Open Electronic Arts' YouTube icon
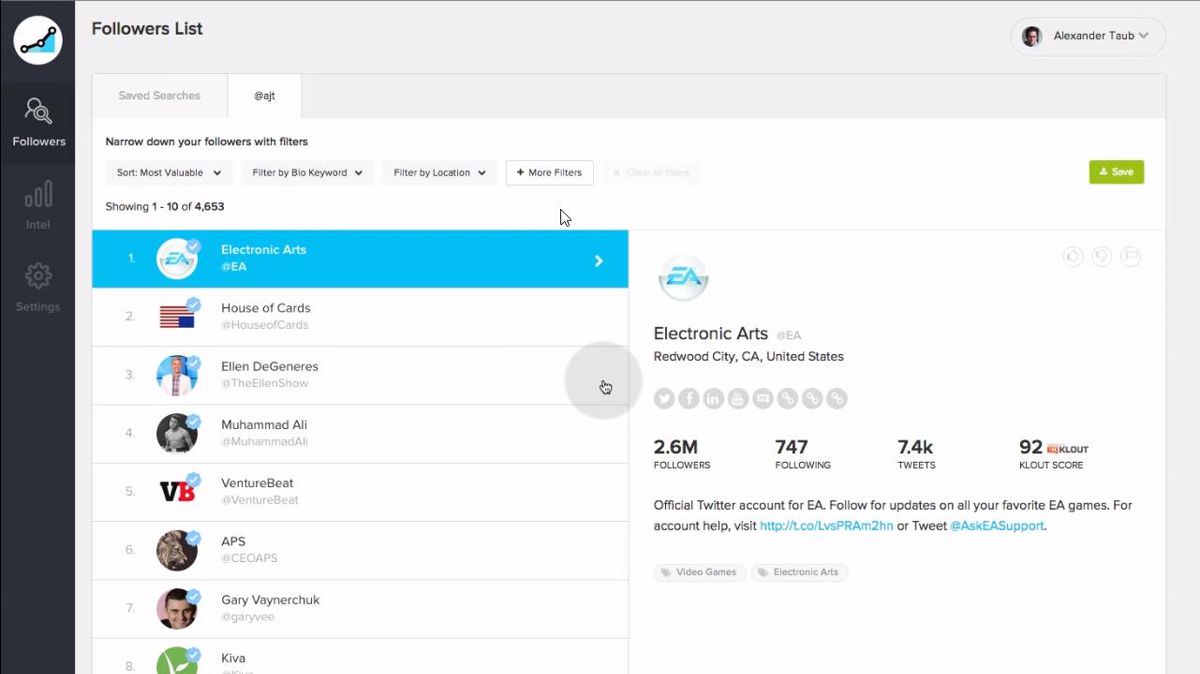This screenshot has width=1200, height=674. (738, 399)
